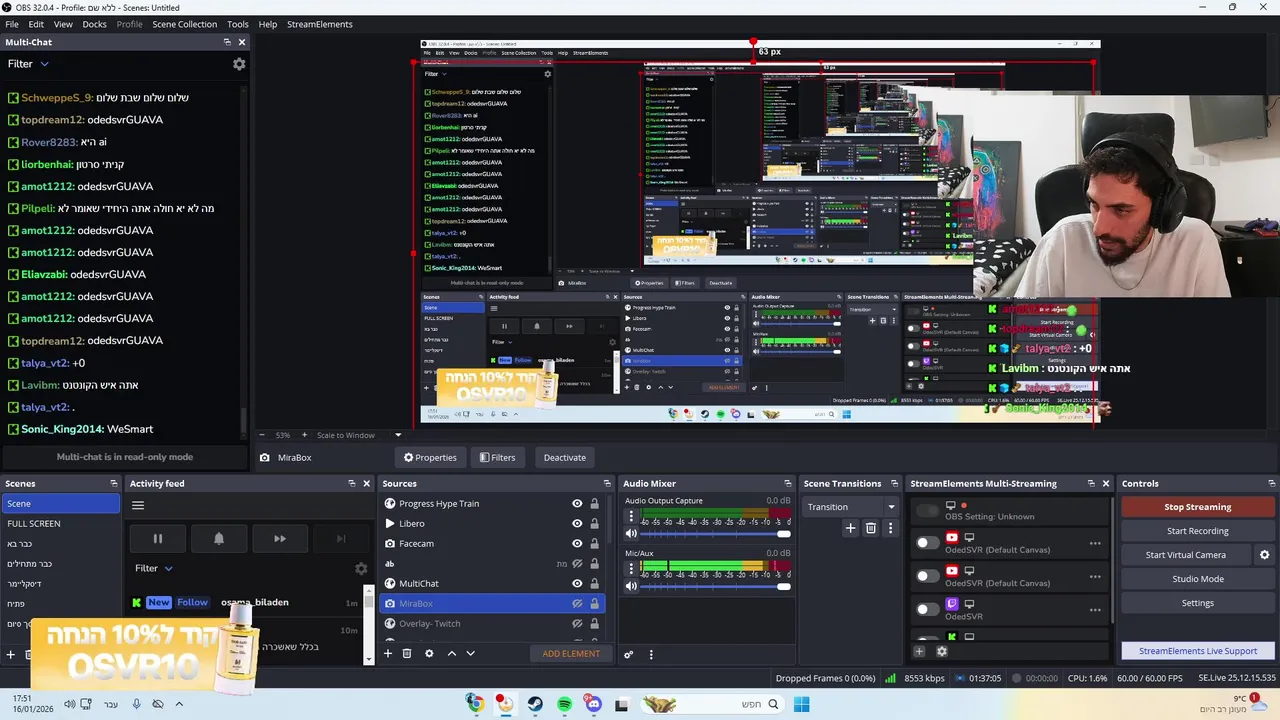Undock the Multi-Chat panel
The width and height of the screenshot is (1280, 720).
click(227, 42)
